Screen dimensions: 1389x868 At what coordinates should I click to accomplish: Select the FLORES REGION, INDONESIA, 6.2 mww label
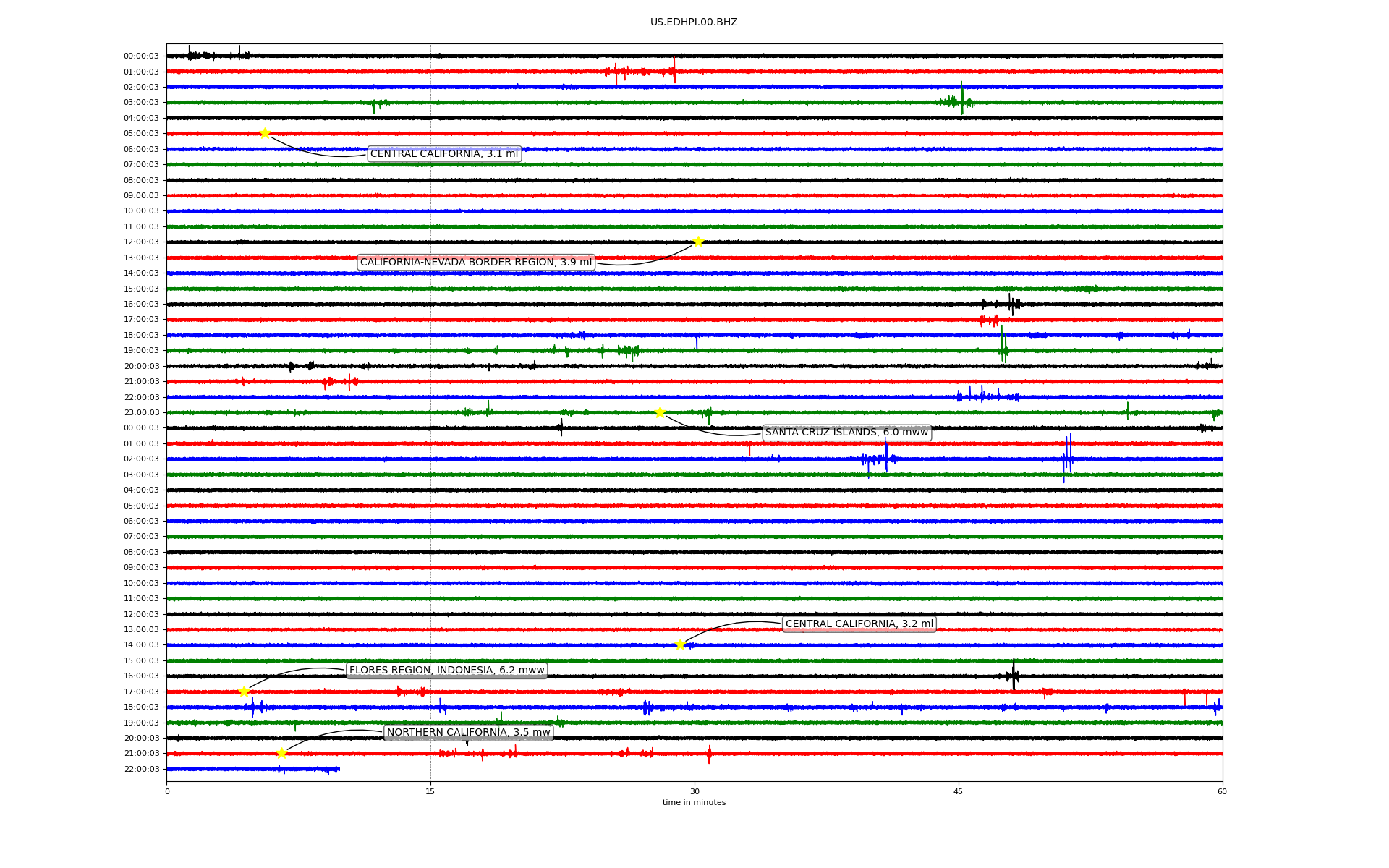tap(446, 671)
